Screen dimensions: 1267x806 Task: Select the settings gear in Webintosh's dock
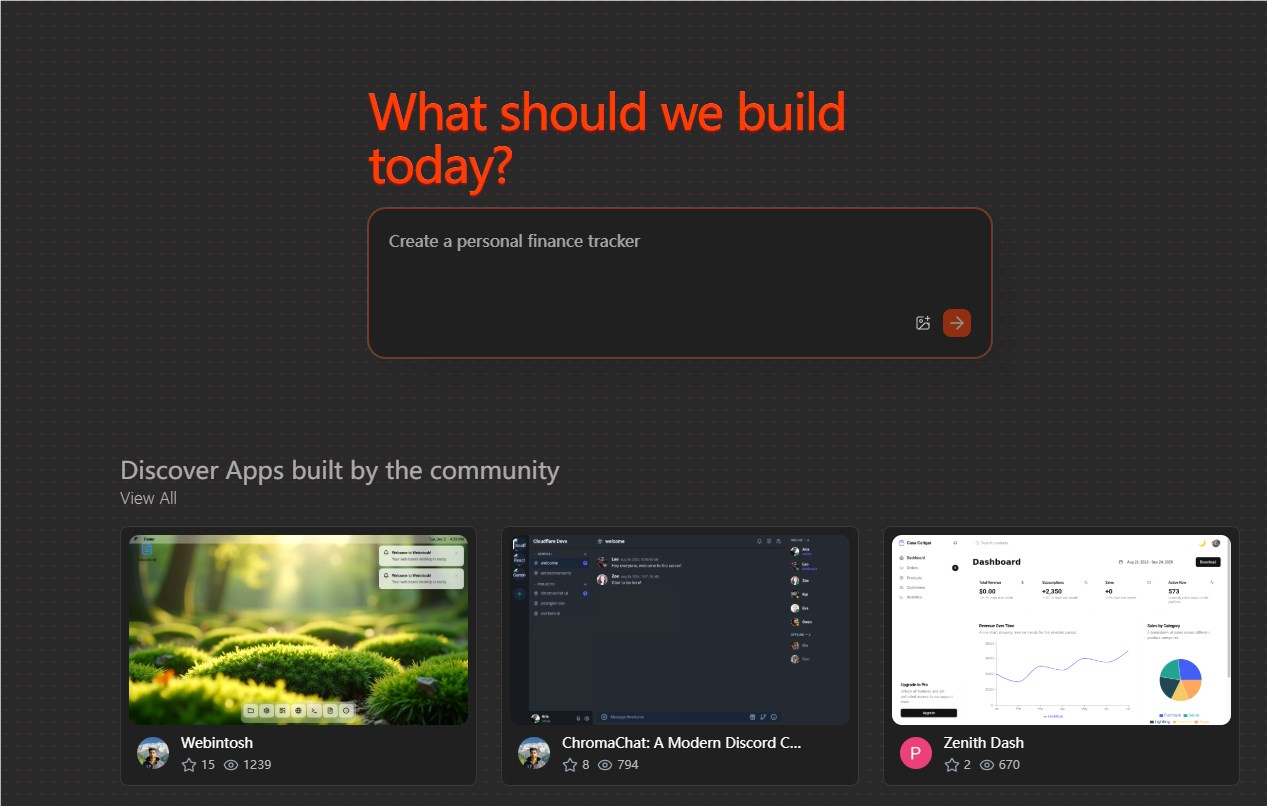pyautogui.click(x=267, y=710)
